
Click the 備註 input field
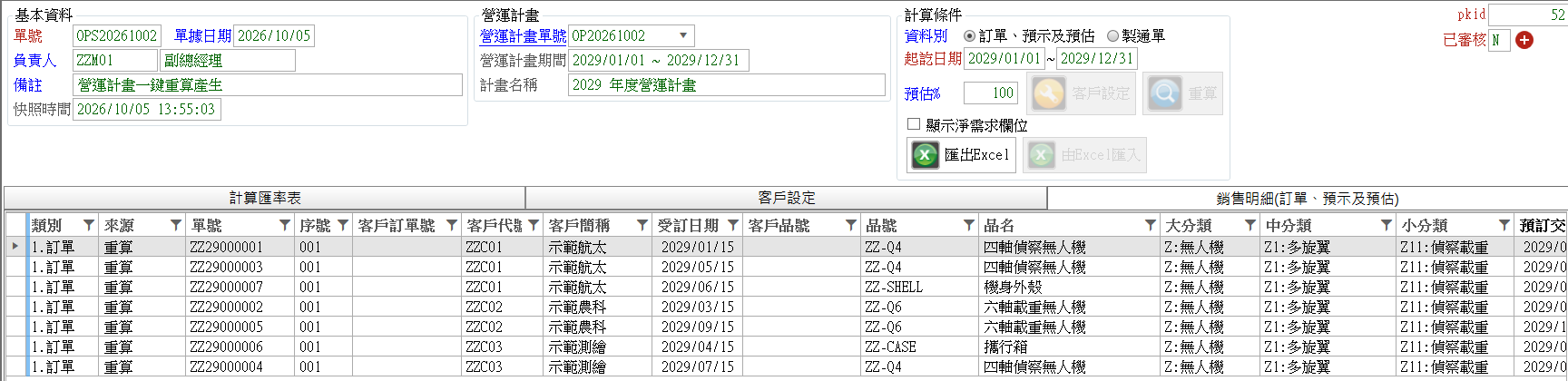(268, 85)
